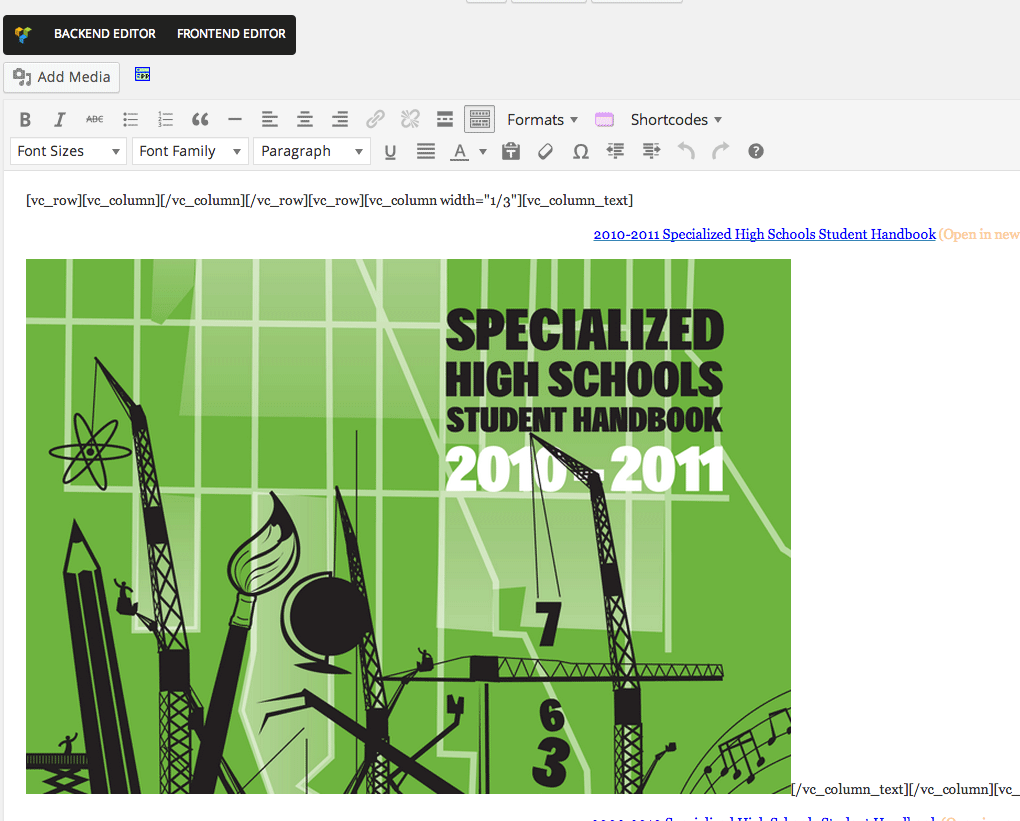Apply strikethrough formatting

click(x=95, y=119)
